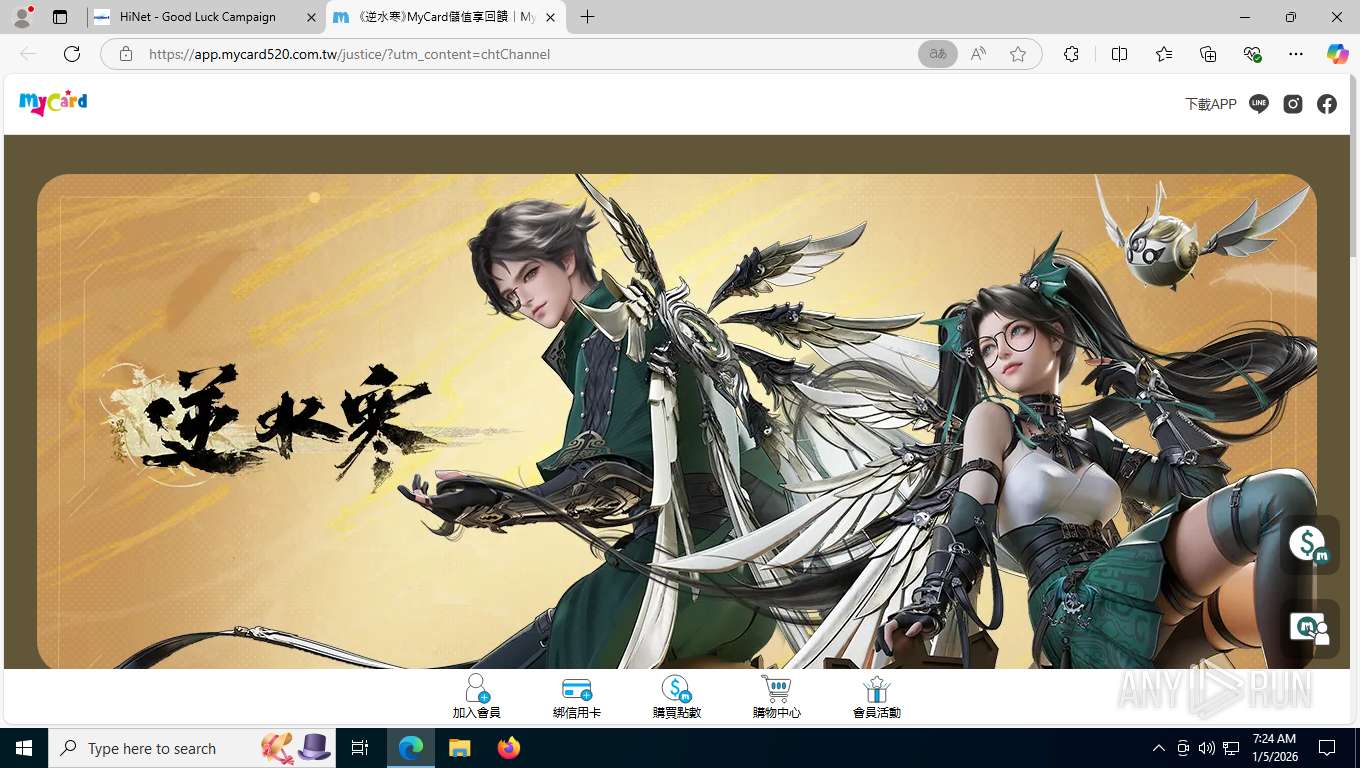Activate the Read Aloud icon
This screenshot has height=768, width=1360.
tap(978, 54)
